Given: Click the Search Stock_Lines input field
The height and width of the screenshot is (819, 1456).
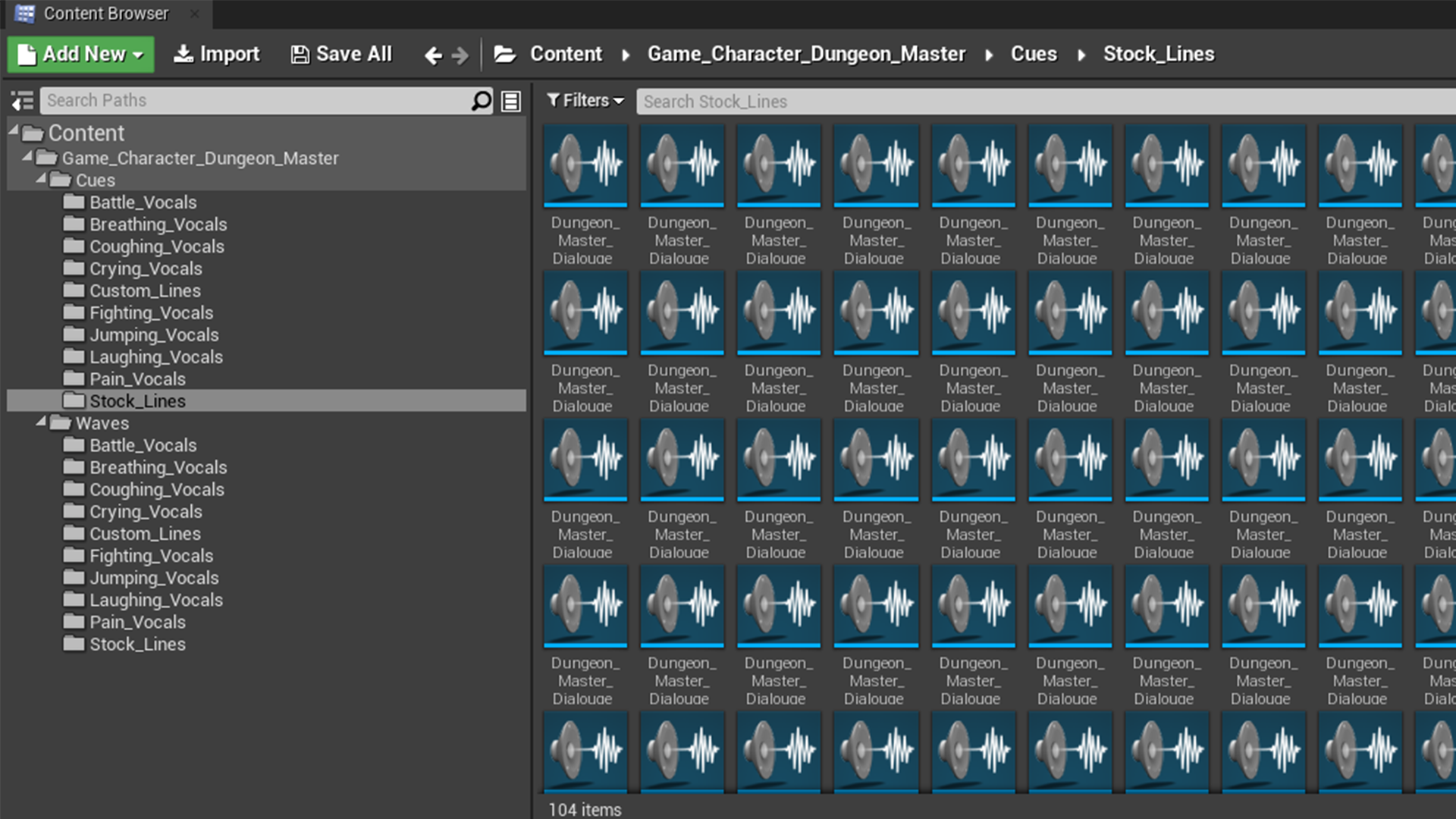Looking at the screenshot, I should [x=1039, y=101].
